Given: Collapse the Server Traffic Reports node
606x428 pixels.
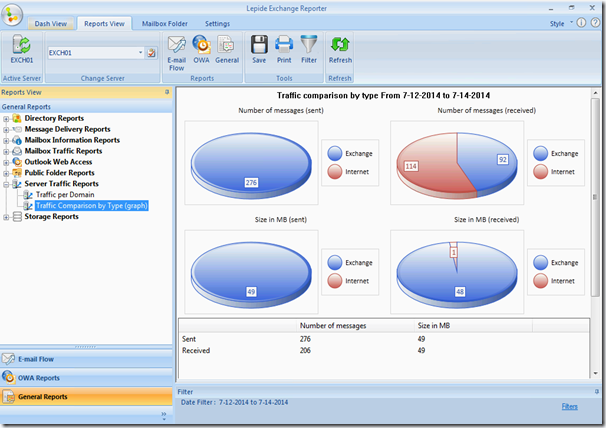Looking at the screenshot, I should coord(6,184).
